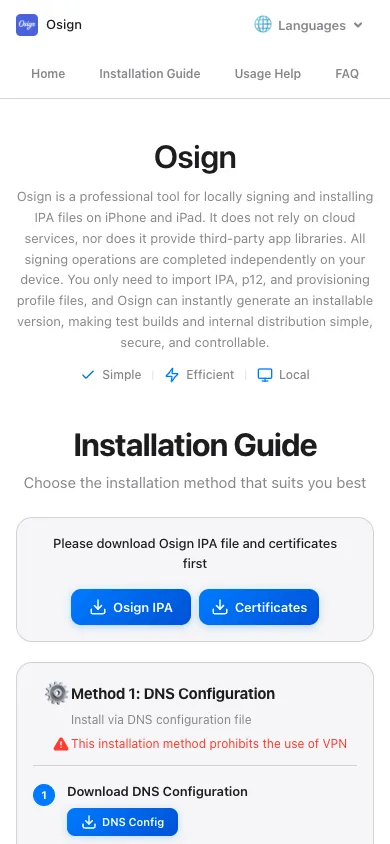The width and height of the screenshot is (390, 844).
Task: Click the large Osign heading
Action: (195, 158)
